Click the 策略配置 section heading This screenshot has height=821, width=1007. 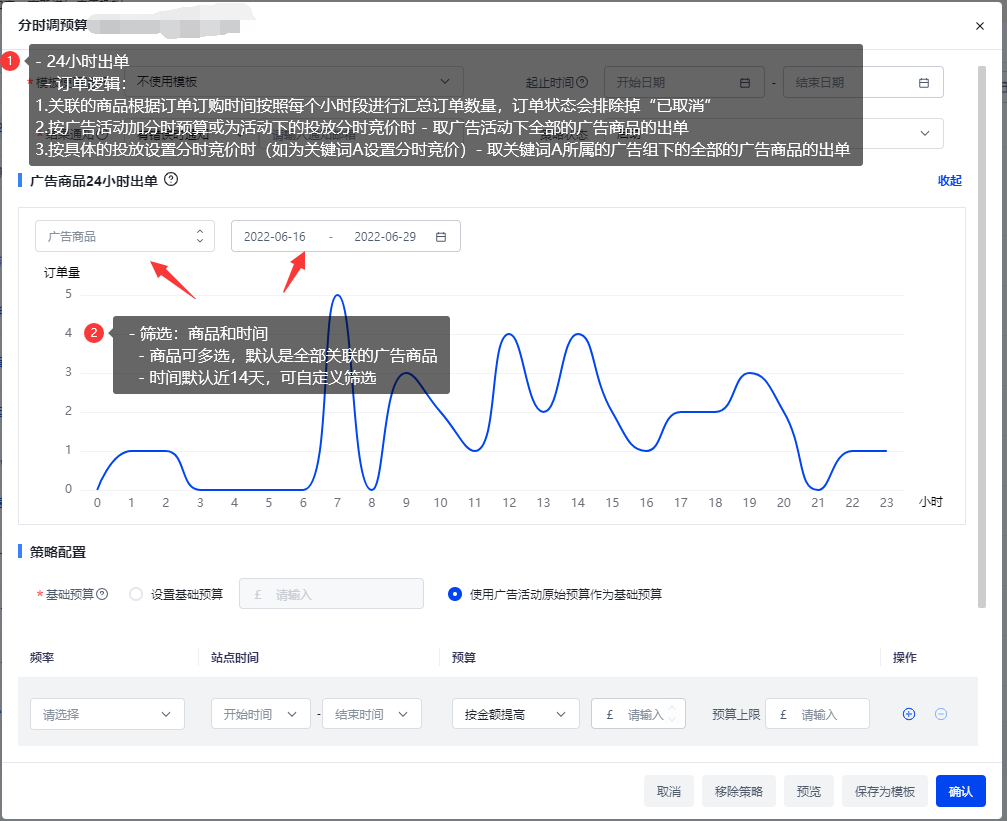tap(58, 552)
